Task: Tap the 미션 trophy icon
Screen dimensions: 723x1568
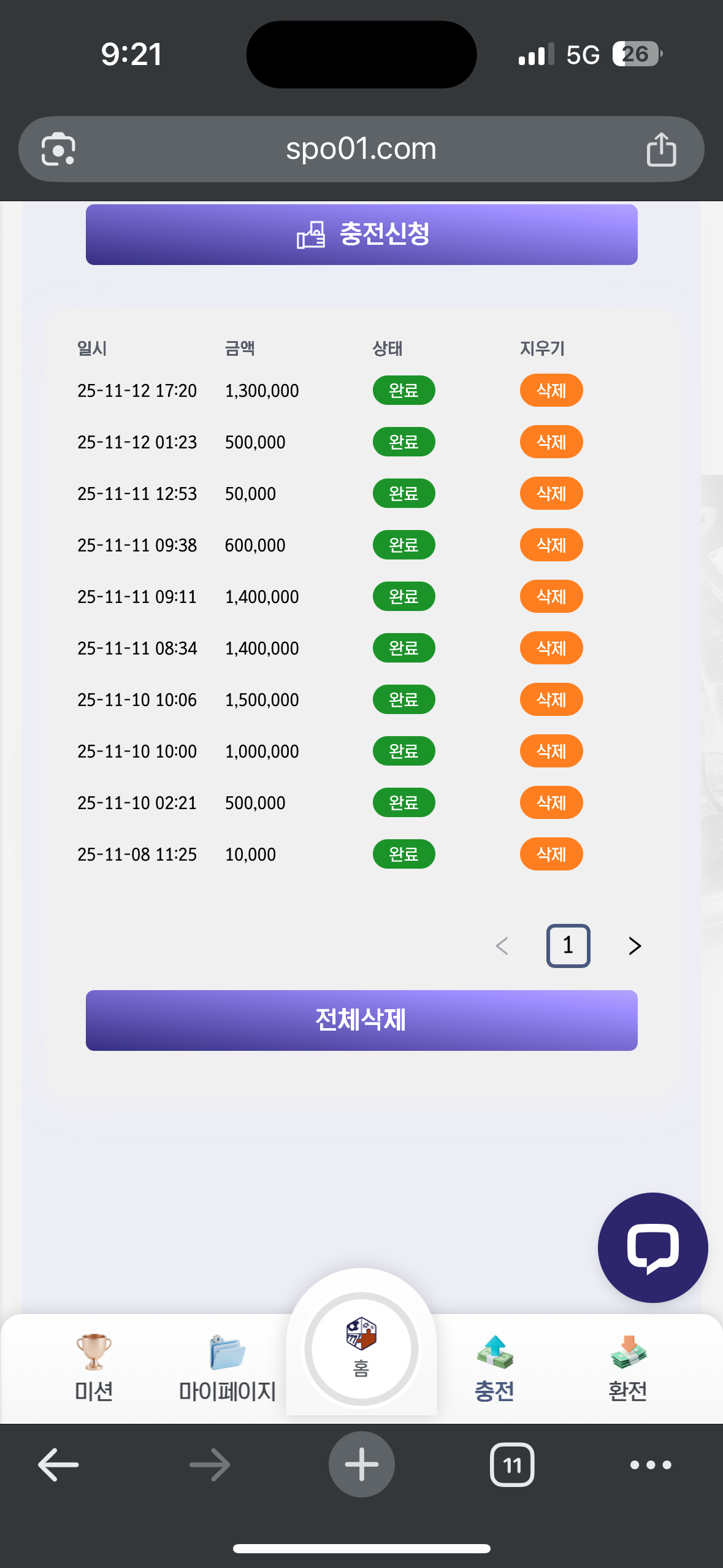Action: tap(94, 1351)
